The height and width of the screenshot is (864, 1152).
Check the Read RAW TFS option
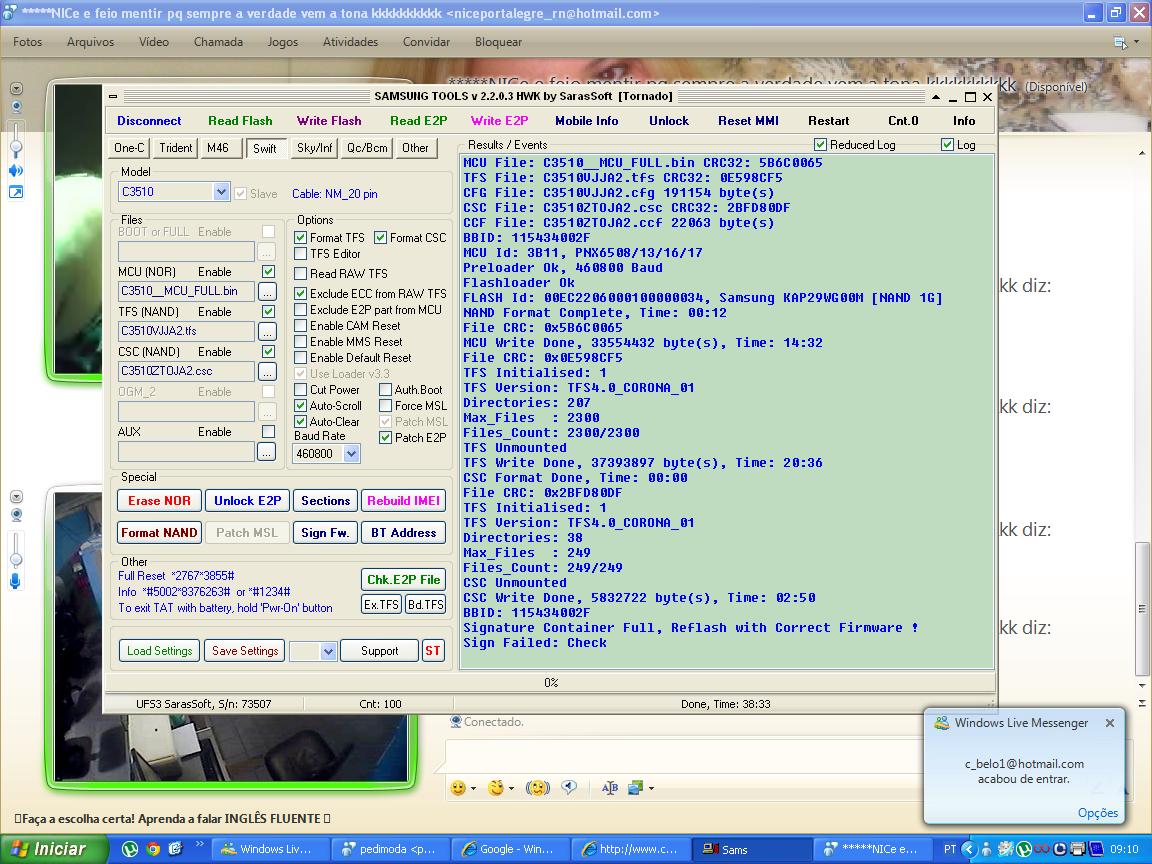[x=300, y=274]
